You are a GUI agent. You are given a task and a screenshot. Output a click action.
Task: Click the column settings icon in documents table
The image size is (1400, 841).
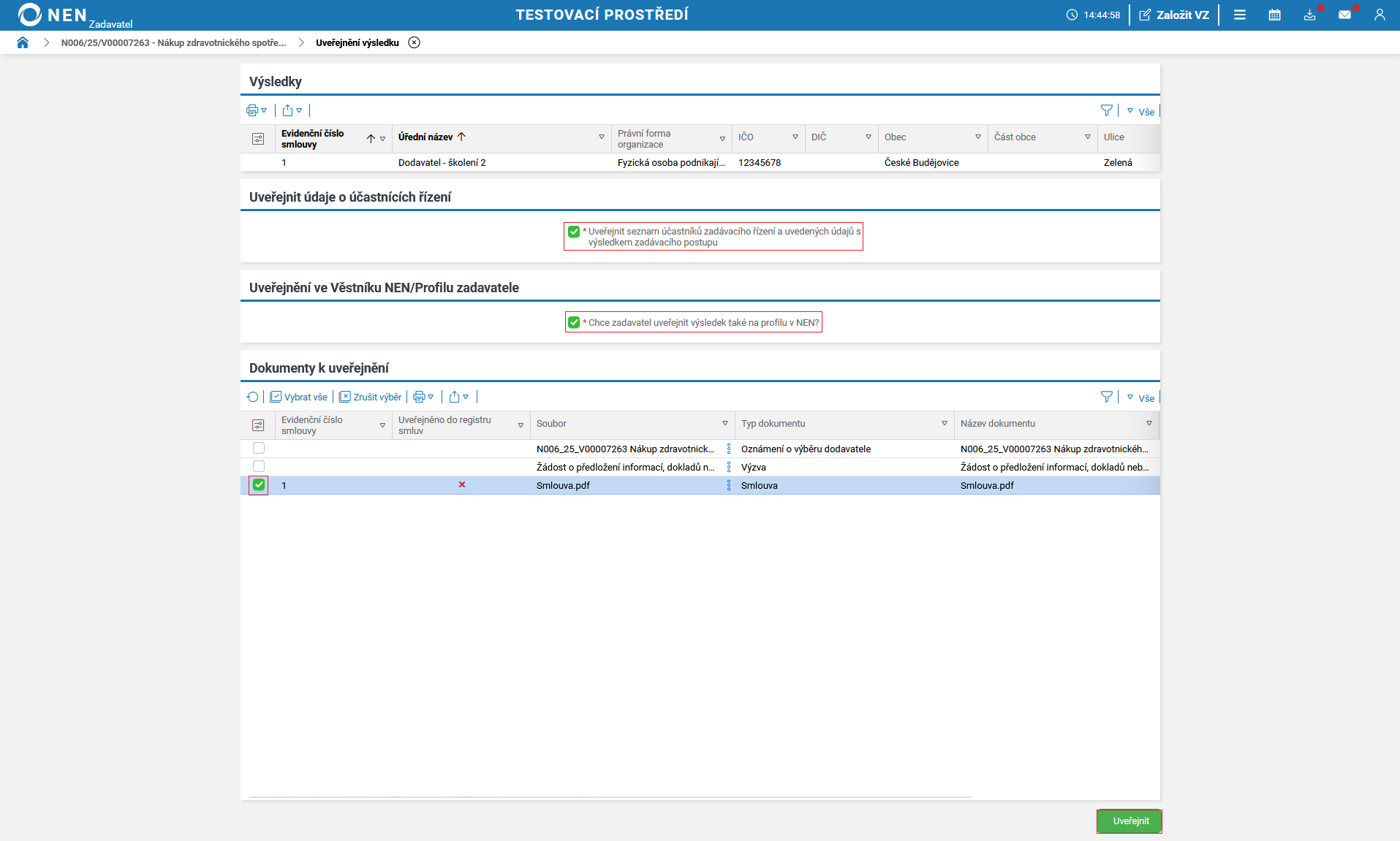(x=258, y=425)
